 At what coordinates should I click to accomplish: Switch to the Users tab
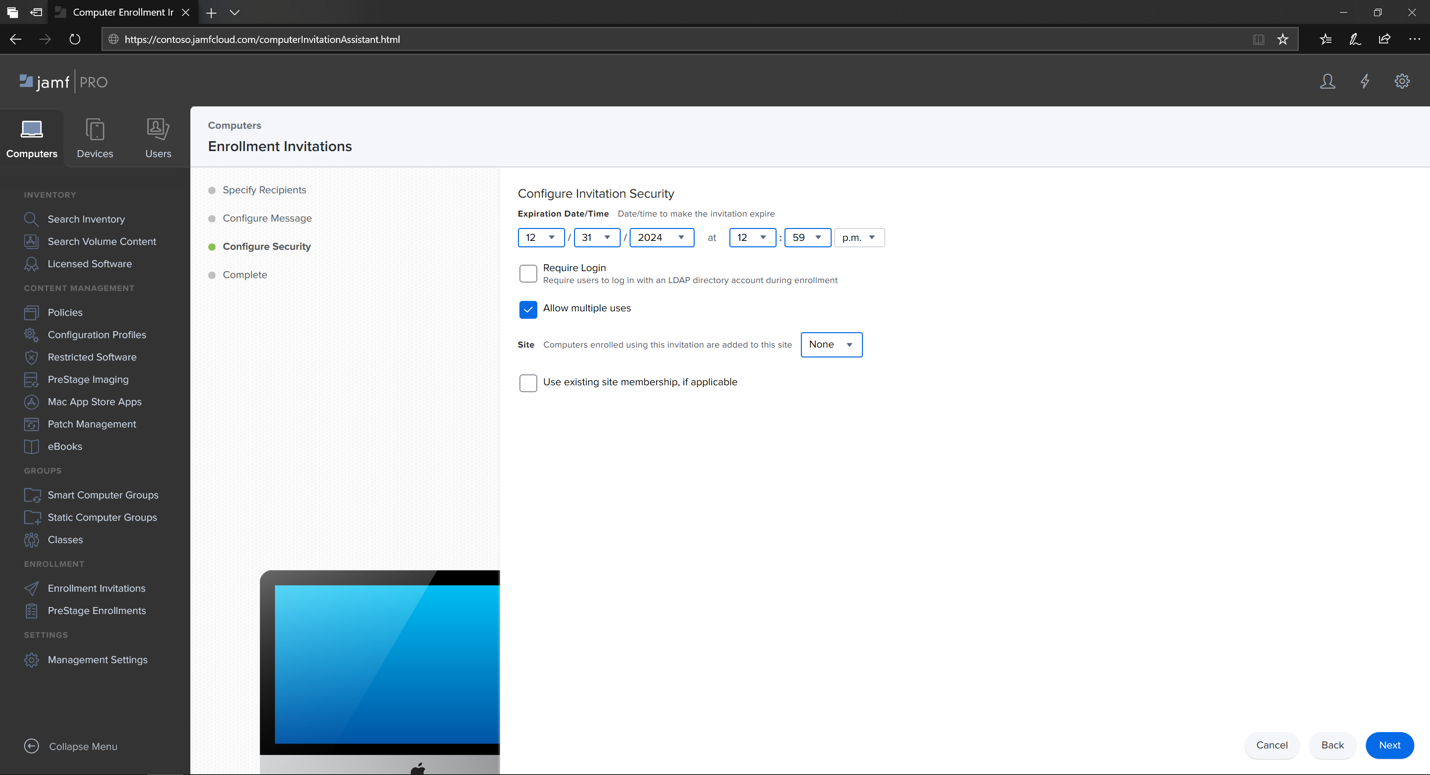click(158, 138)
